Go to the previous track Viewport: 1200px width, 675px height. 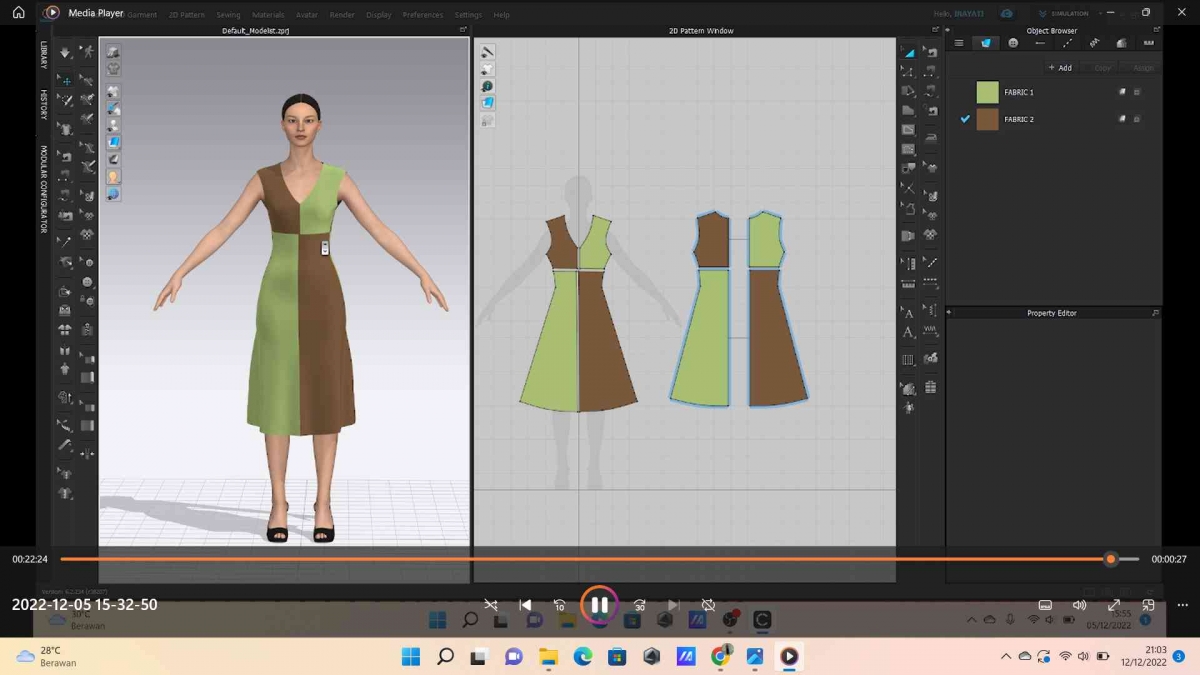pos(525,605)
